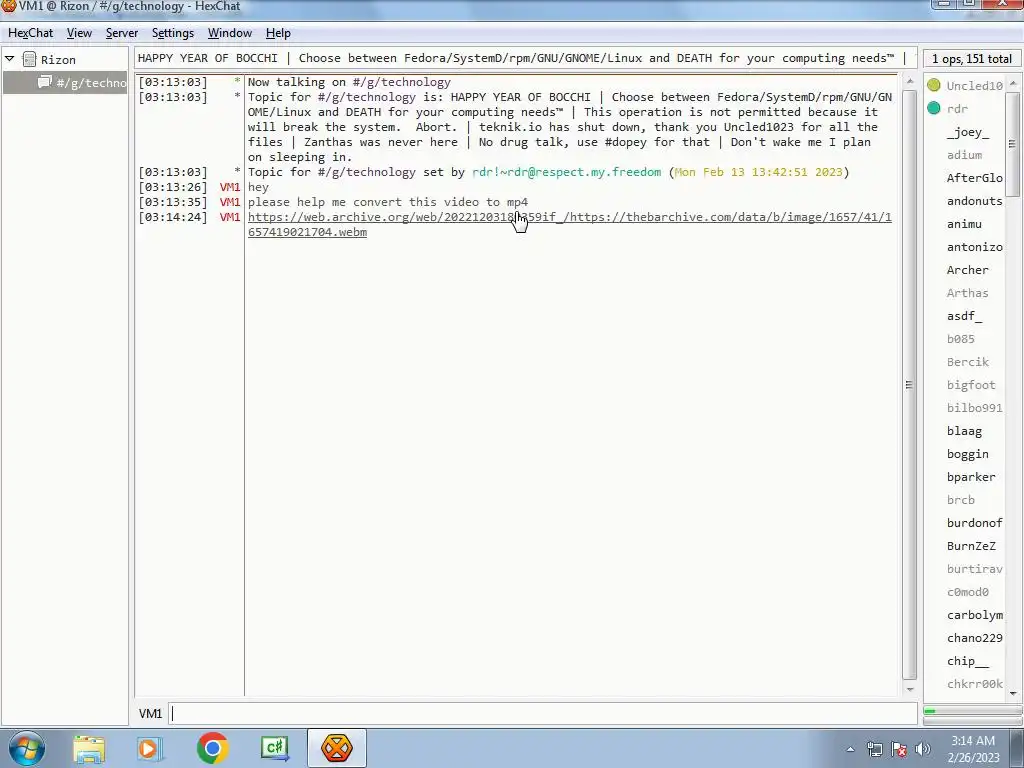Click the volume speaker tray icon
This screenshot has width=1024, height=768.
923,749
